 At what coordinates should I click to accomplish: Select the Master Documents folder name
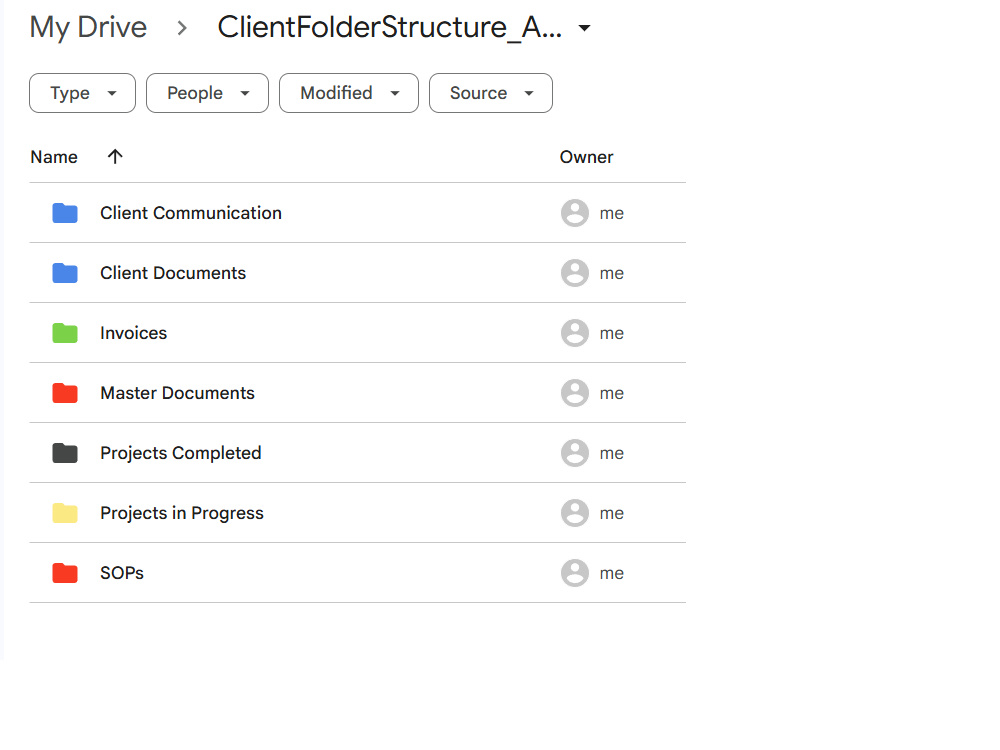pyautogui.click(x=177, y=393)
